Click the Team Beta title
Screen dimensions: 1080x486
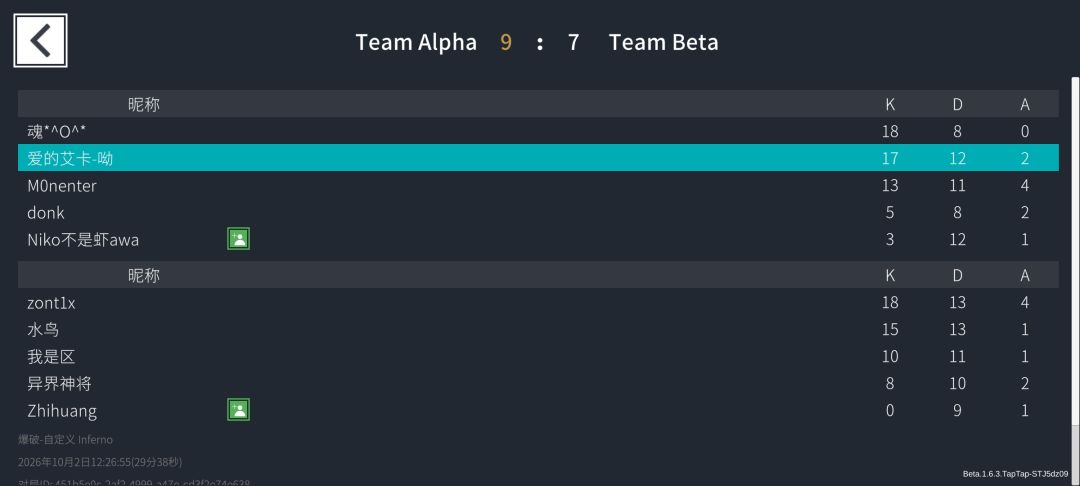click(663, 42)
